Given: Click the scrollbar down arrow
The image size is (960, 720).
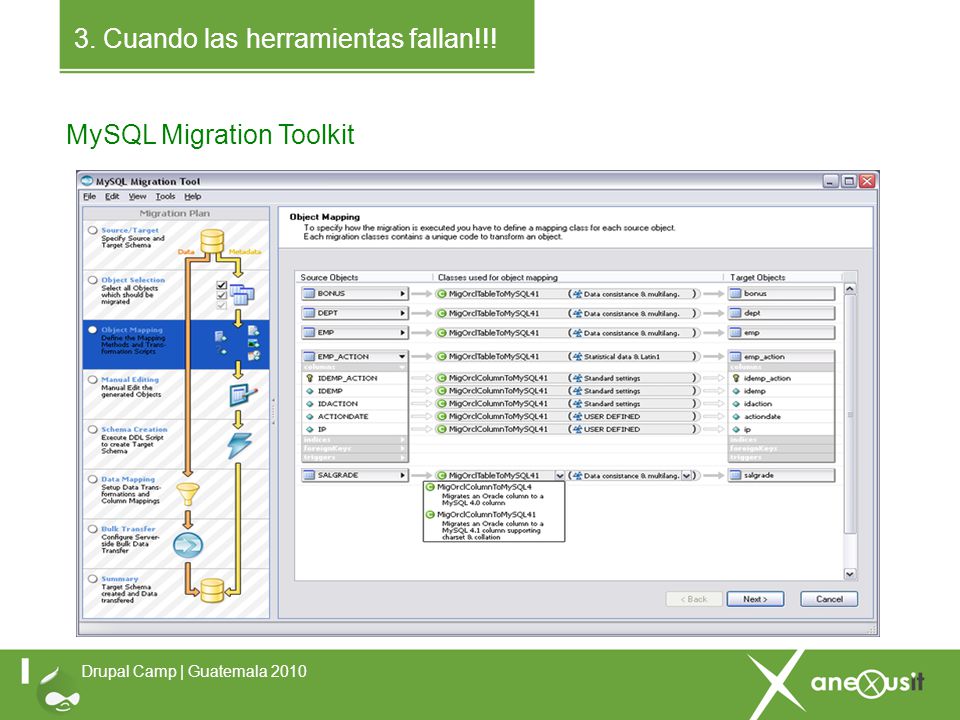Looking at the screenshot, I should (850, 574).
